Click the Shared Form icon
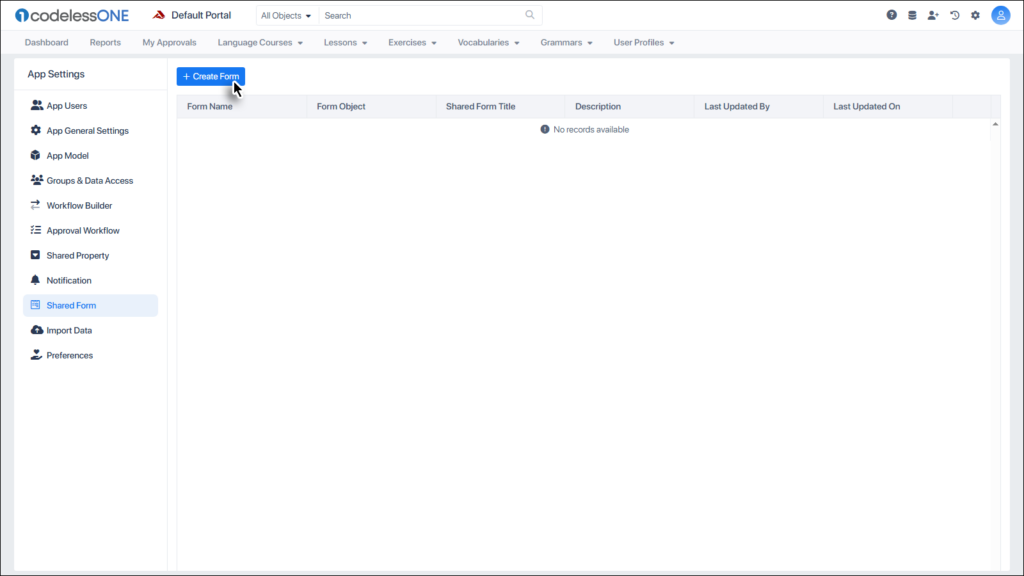 (x=35, y=304)
